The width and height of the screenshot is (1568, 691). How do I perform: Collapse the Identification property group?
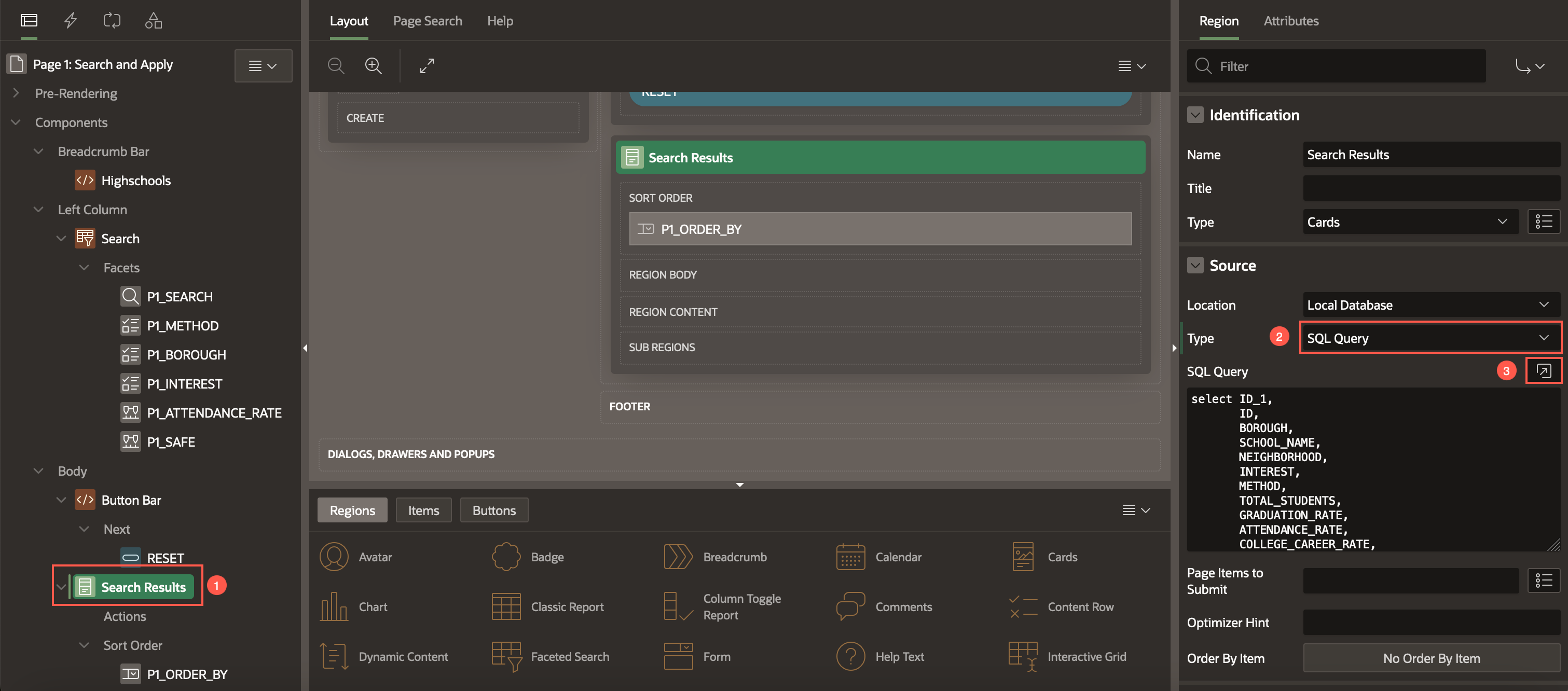pyautogui.click(x=1195, y=115)
